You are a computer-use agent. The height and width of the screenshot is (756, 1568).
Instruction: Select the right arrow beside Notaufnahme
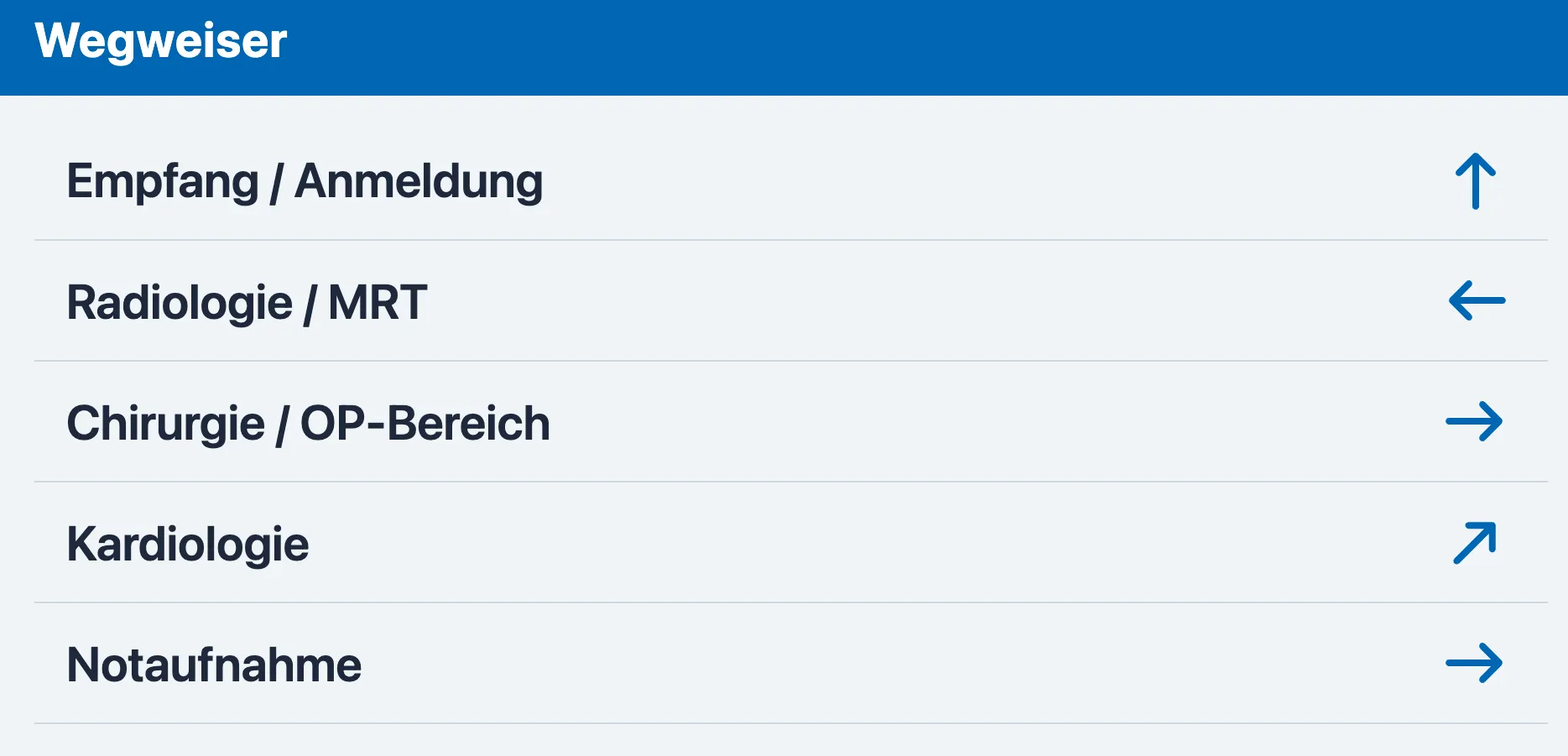pyautogui.click(x=1474, y=663)
